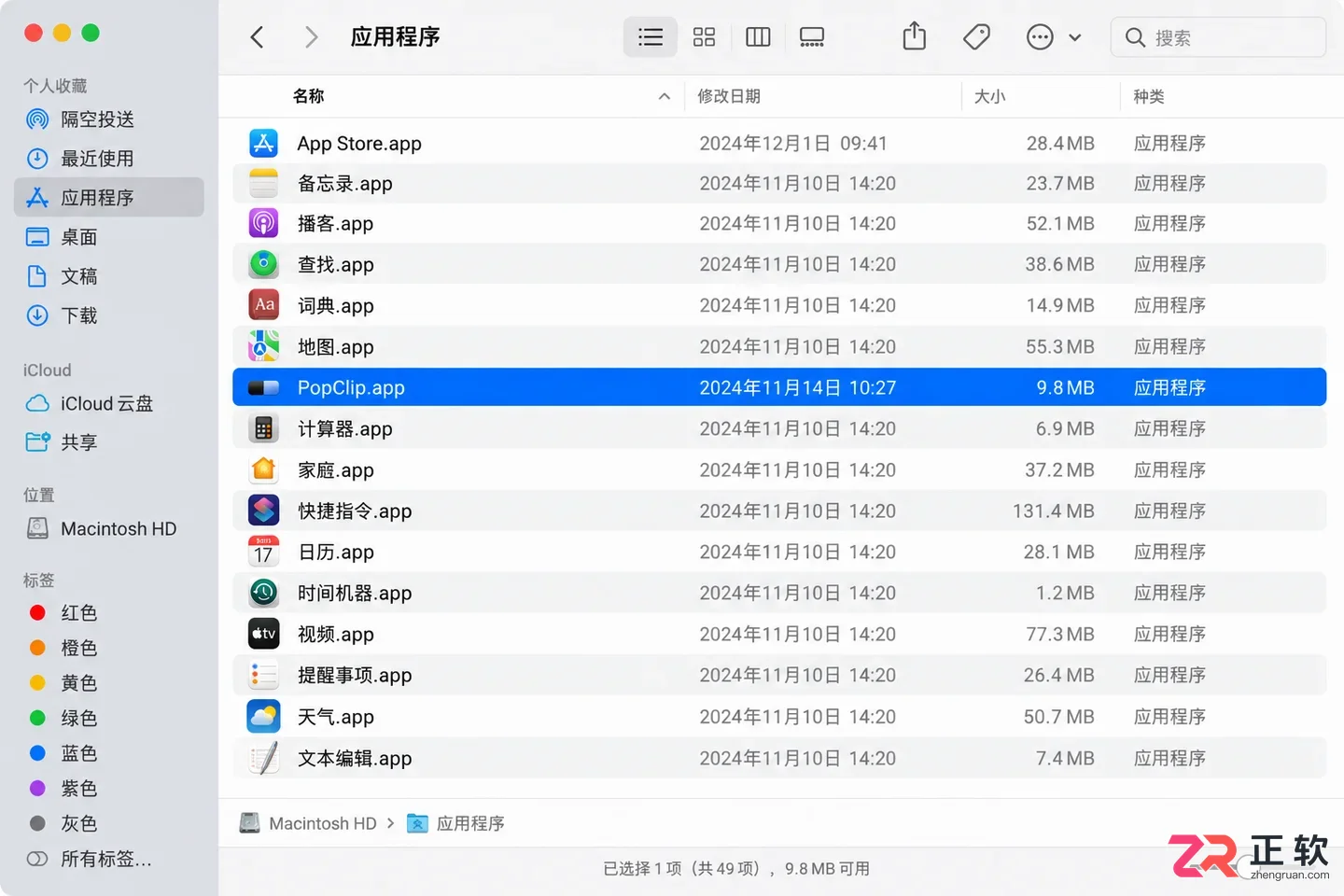Image resolution: width=1344 pixels, height=896 pixels.
Task: Open 隔空投送 in the sidebar
Action: tap(109, 119)
